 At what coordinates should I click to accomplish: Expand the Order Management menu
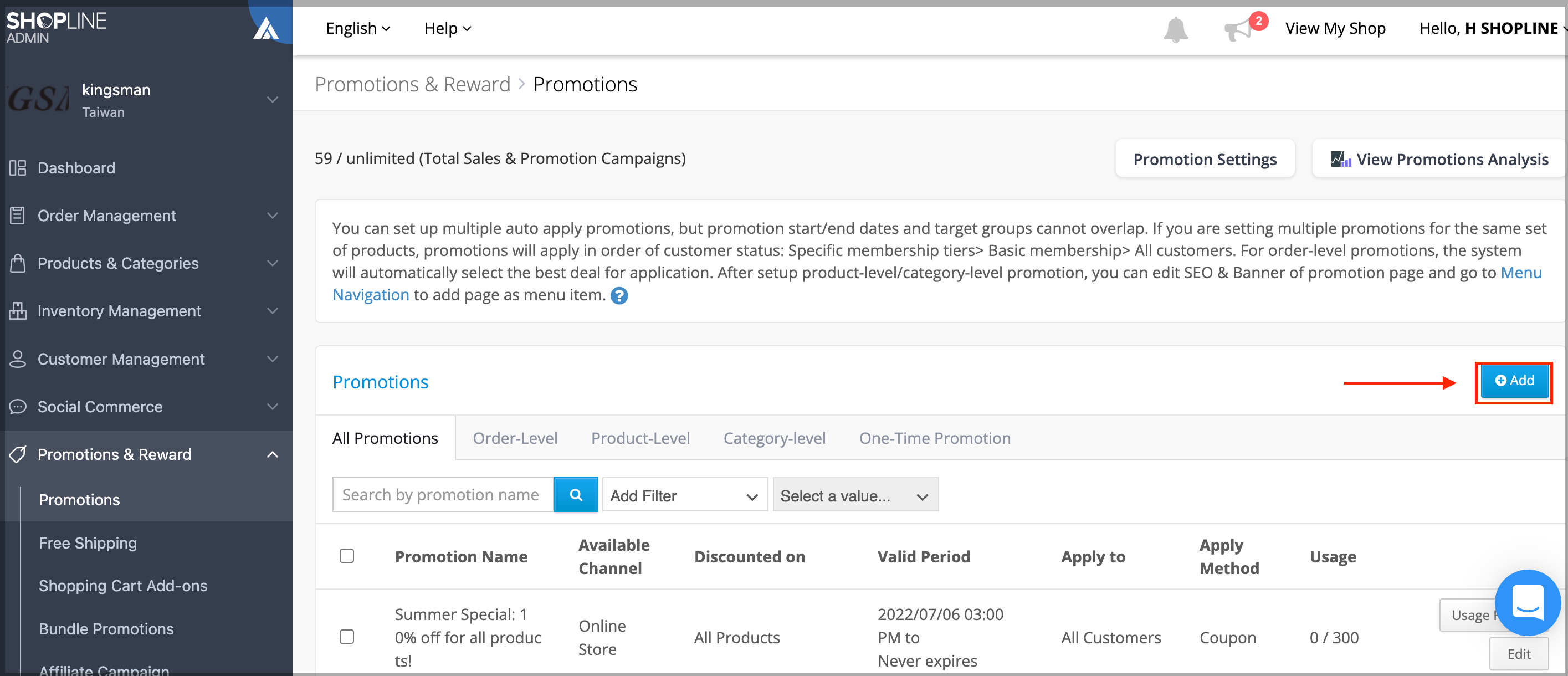tap(273, 216)
